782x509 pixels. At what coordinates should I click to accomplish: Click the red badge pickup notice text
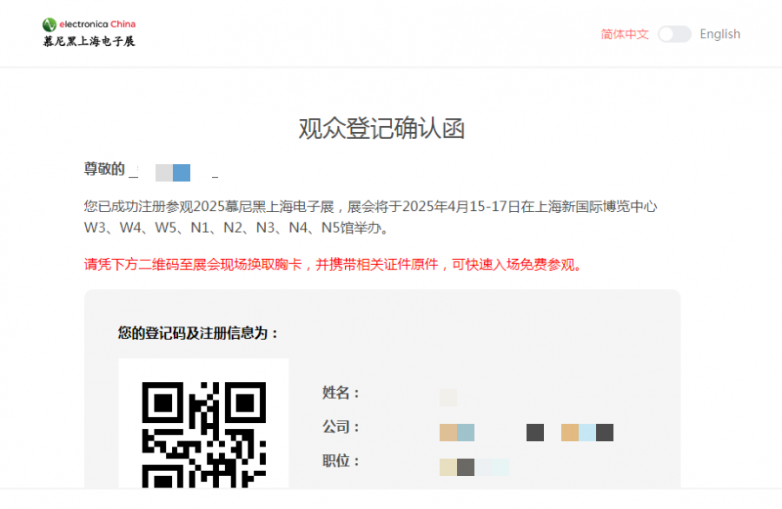333,265
